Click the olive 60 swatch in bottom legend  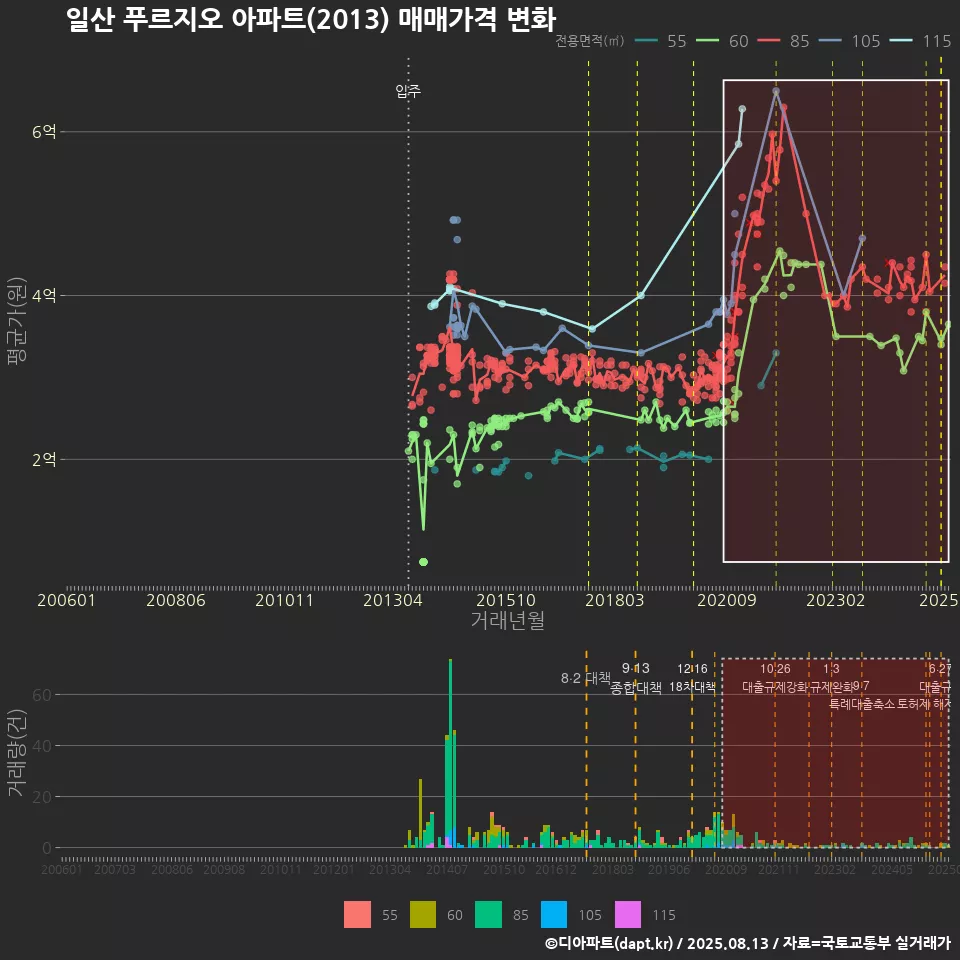click(422, 915)
